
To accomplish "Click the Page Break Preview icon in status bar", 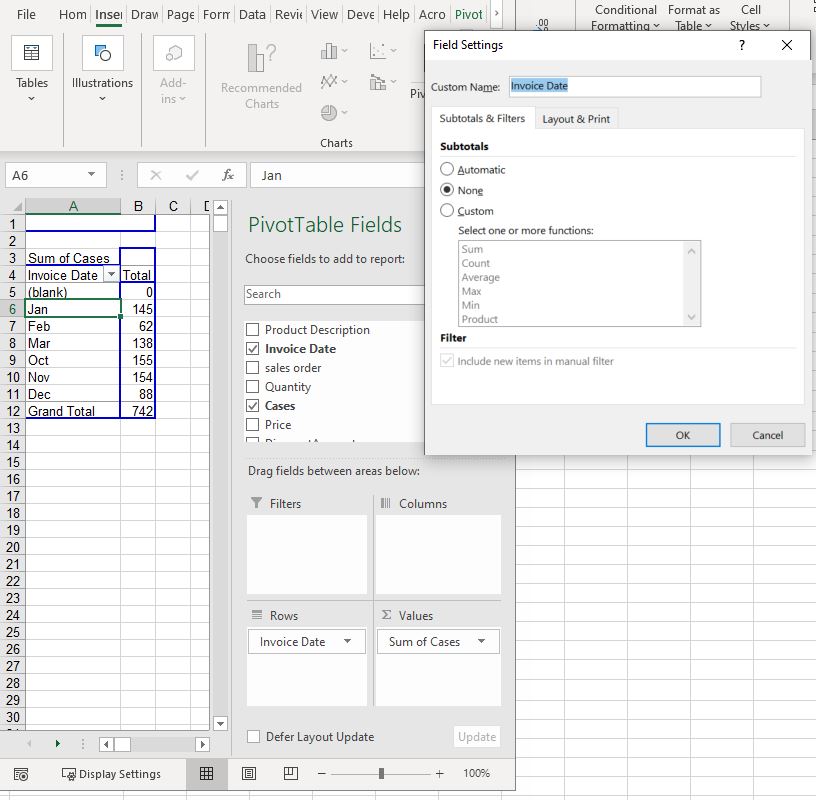I will pyautogui.click(x=290, y=773).
